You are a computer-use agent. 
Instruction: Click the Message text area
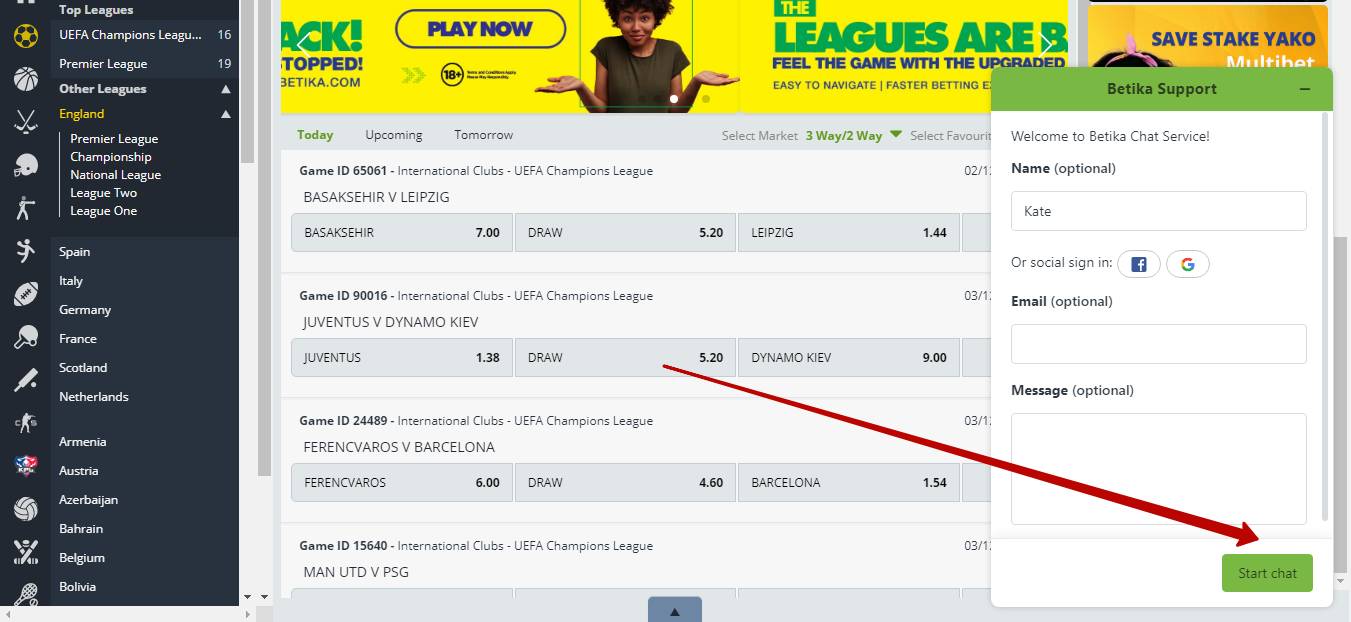pos(1158,469)
